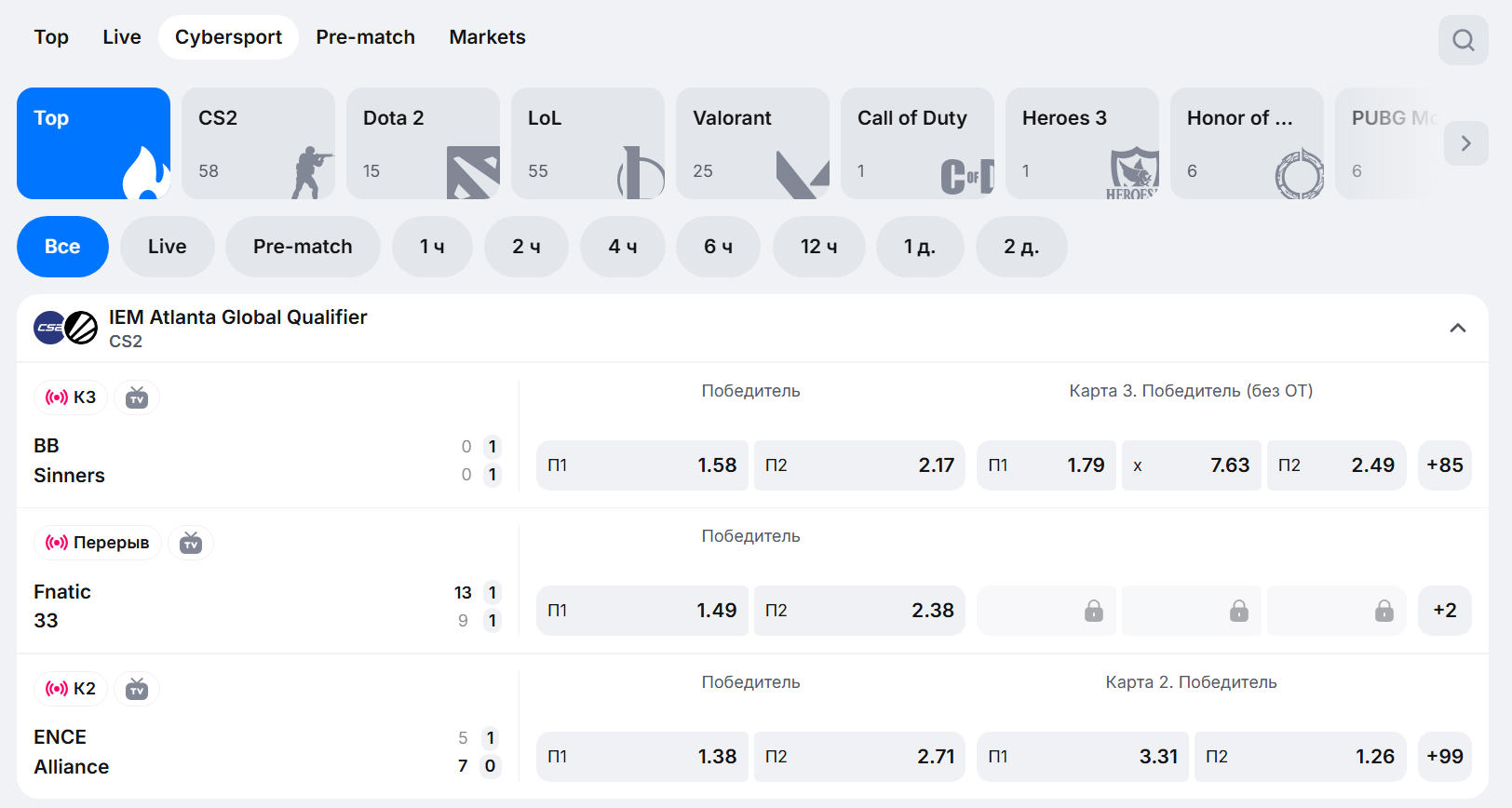Open TV broadcast icon for Fnatic match
Screen dimensions: 1512x808
(x=191, y=543)
